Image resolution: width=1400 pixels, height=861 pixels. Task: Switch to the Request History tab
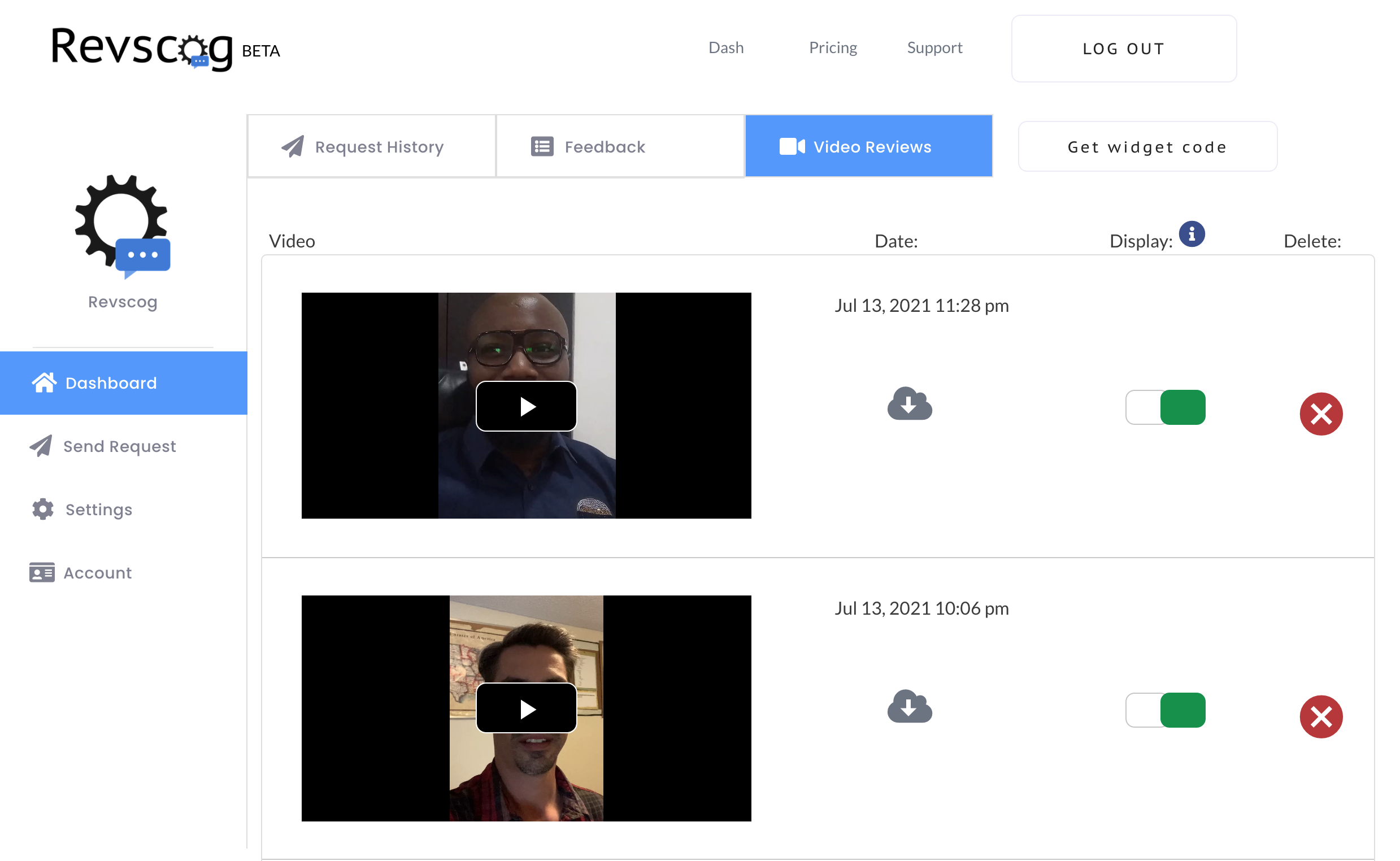coord(371,146)
